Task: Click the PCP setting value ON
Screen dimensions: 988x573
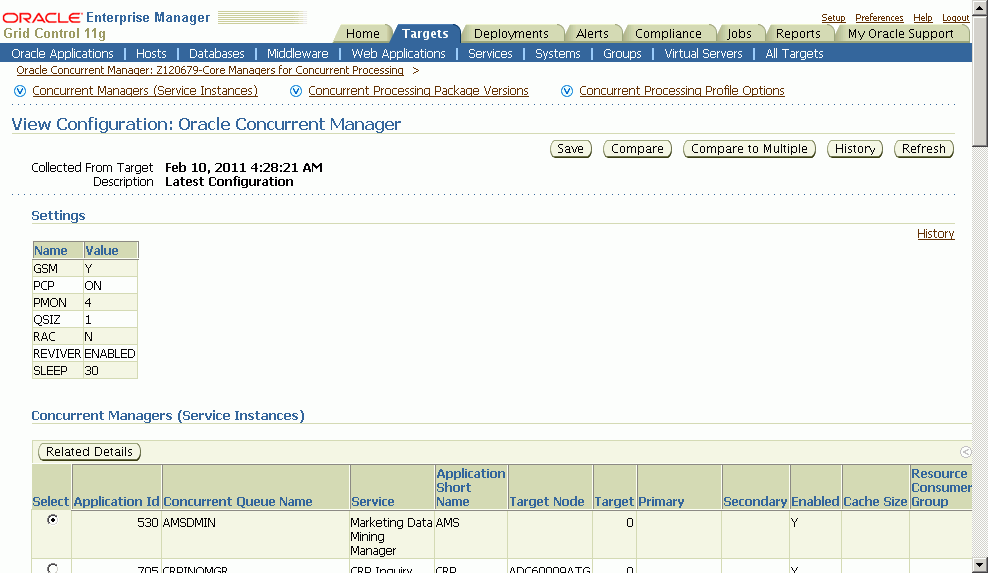Action: click(93, 286)
